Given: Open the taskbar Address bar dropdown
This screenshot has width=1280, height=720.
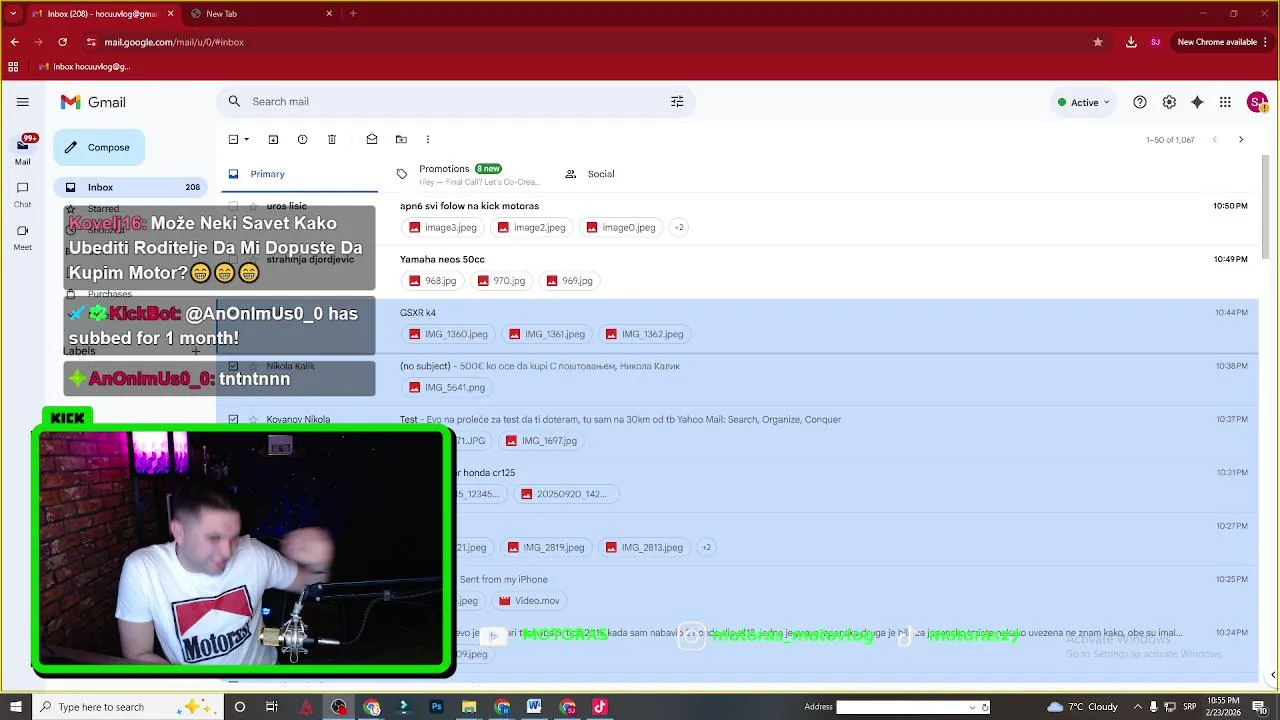Looking at the screenshot, I should [972, 707].
